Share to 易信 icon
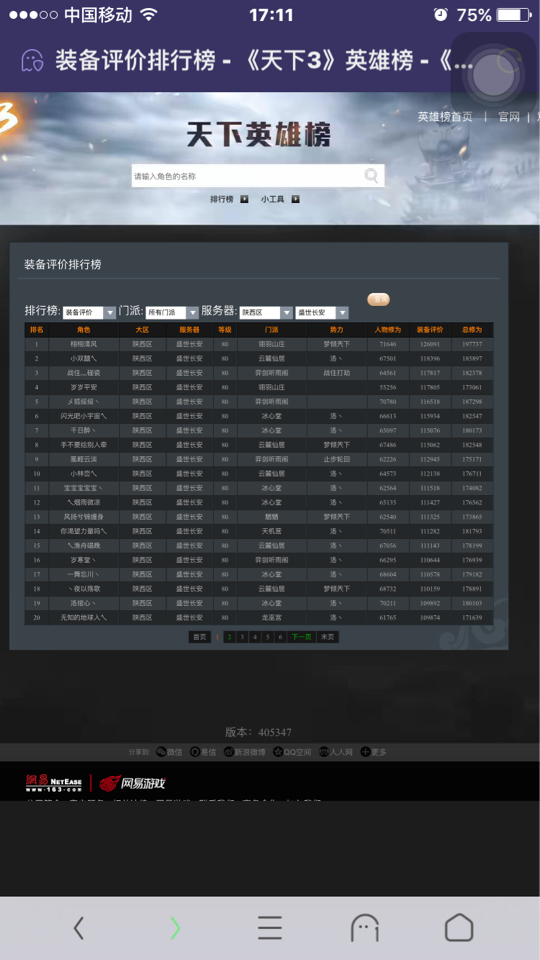This screenshot has width=540, height=960. tap(203, 752)
